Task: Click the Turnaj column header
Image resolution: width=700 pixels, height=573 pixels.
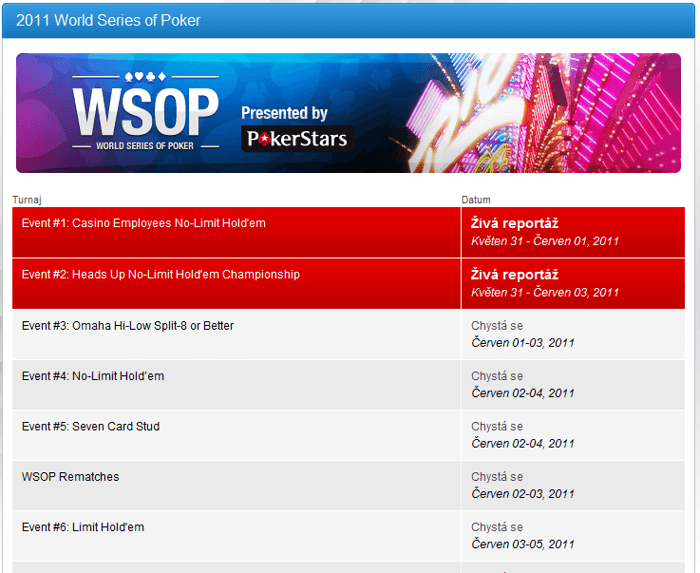Action: (x=27, y=199)
